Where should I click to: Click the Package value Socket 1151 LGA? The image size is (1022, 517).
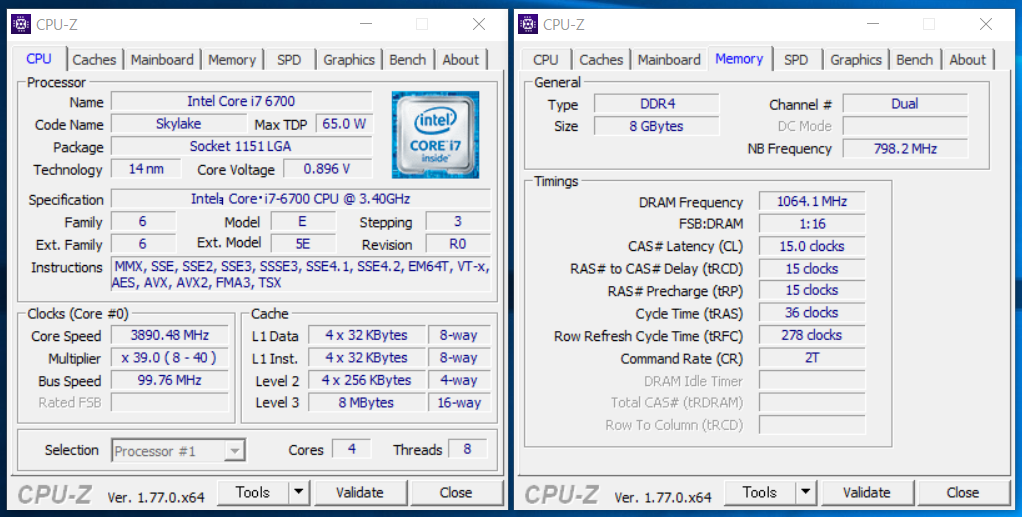241,146
